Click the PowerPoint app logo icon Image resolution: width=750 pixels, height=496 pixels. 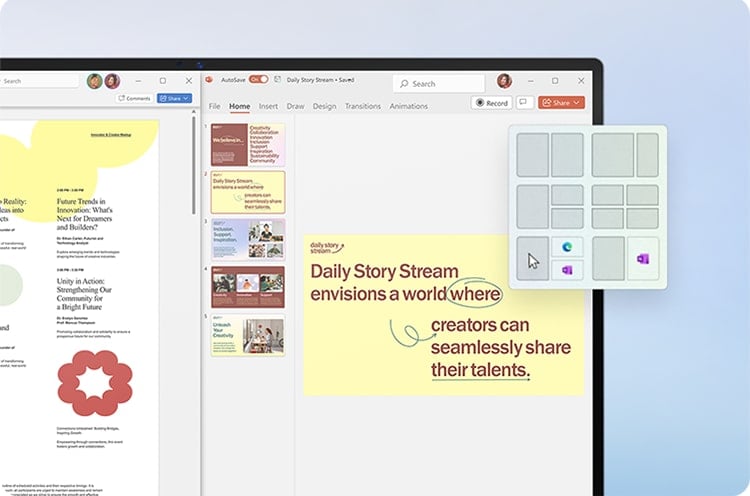click(210, 80)
